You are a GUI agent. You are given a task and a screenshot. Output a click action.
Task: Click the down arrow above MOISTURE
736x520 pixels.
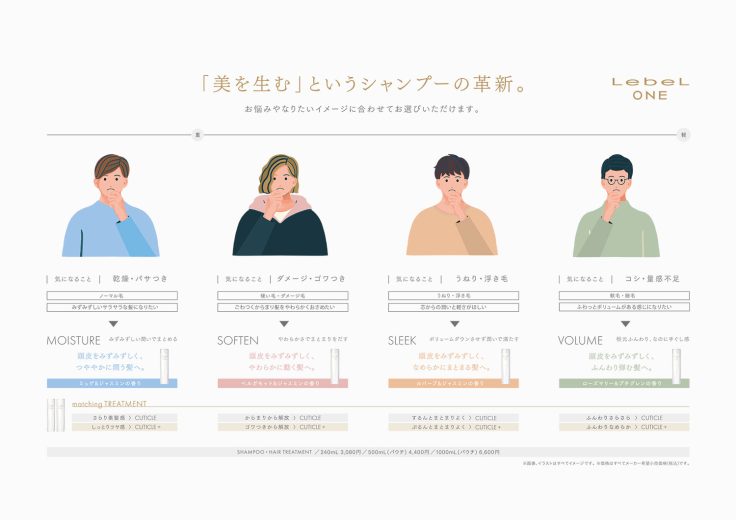pyautogui.click(x=113, y=324)
